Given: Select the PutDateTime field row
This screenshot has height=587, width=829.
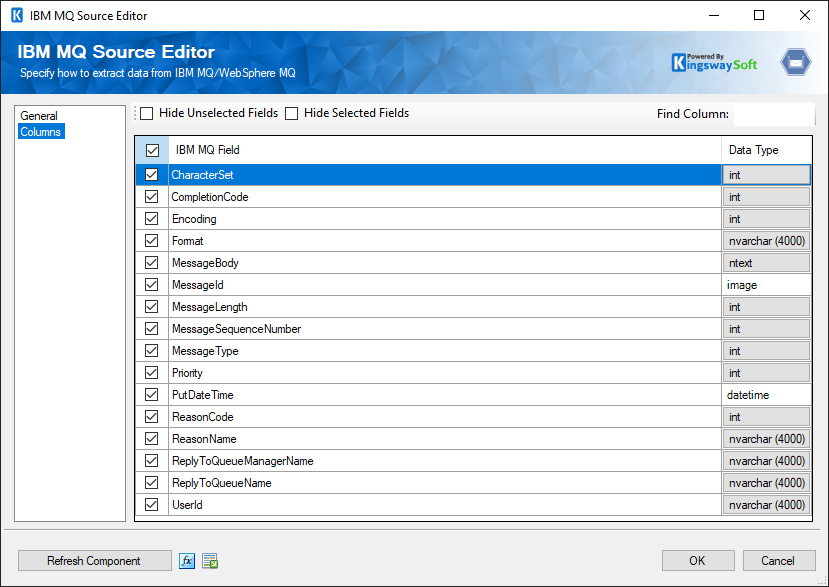Looking at the screenshot, I should tap(445, 395).
